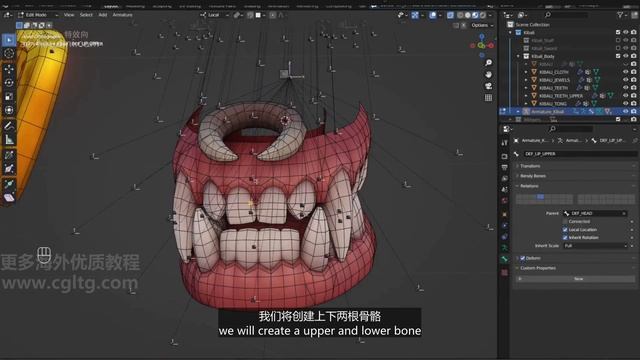This screenshot has width=640, height=360.
Task: Select the Measure tool
Action: pyautogui.click(x=9, y=140)
